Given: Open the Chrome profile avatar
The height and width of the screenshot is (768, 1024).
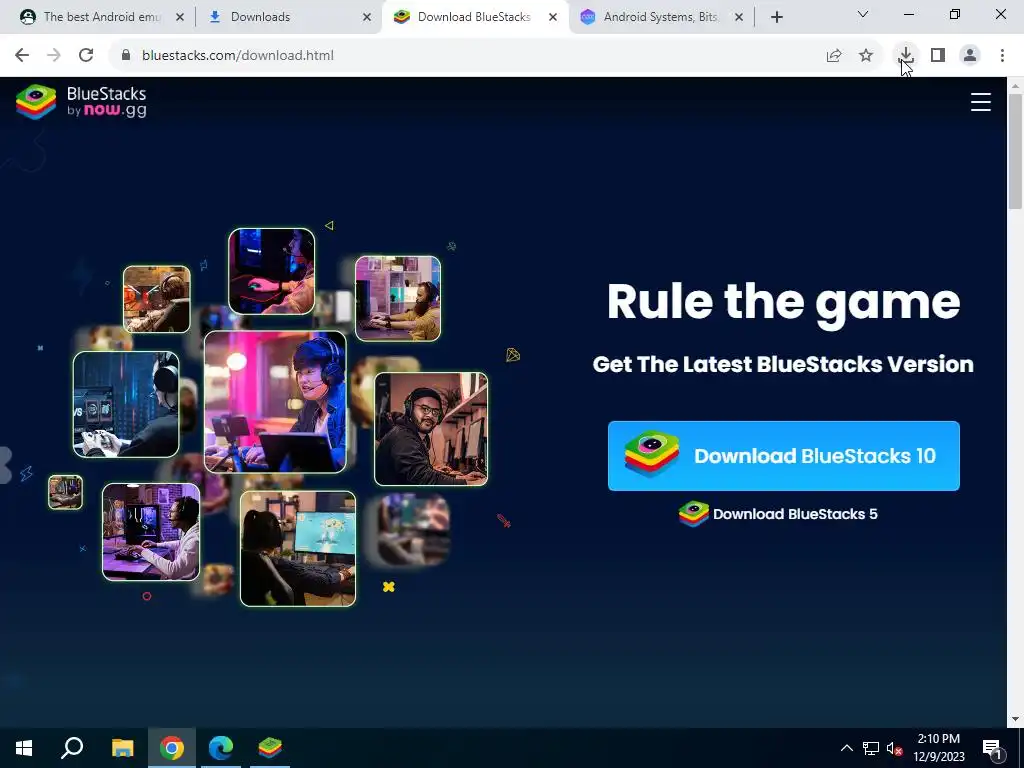Looking at the screenshot, I should (970, 56).
